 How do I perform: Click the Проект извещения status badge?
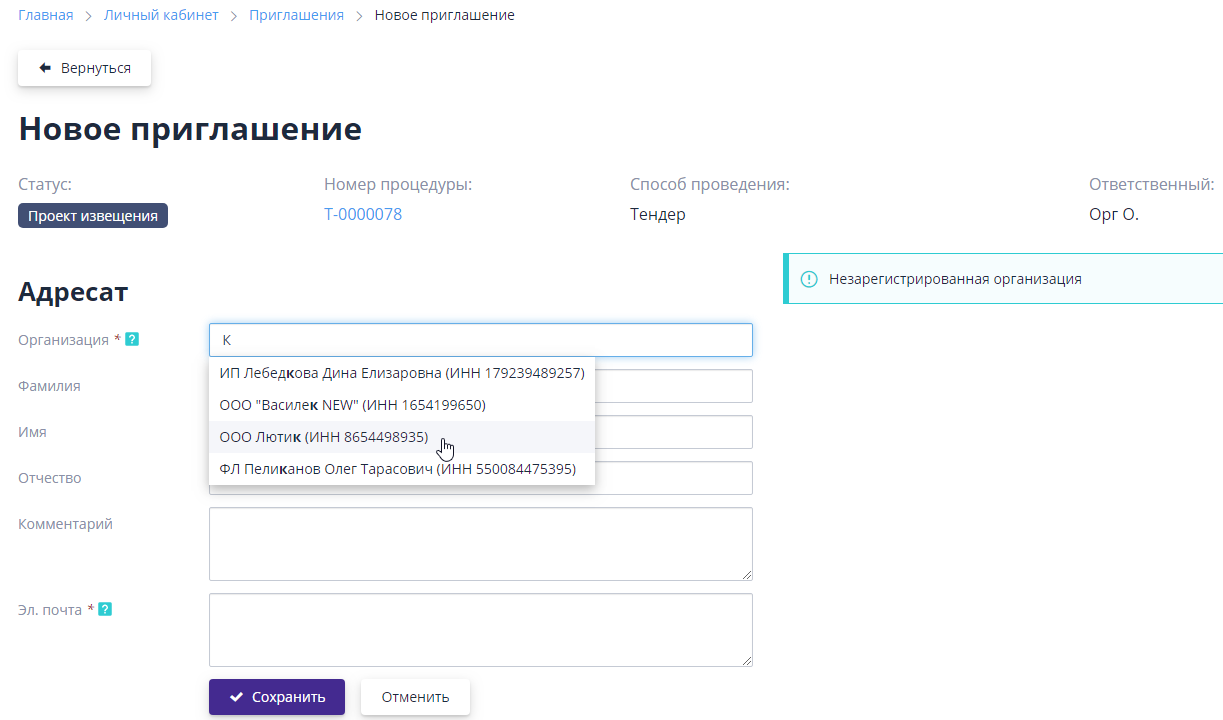[92, 215]
